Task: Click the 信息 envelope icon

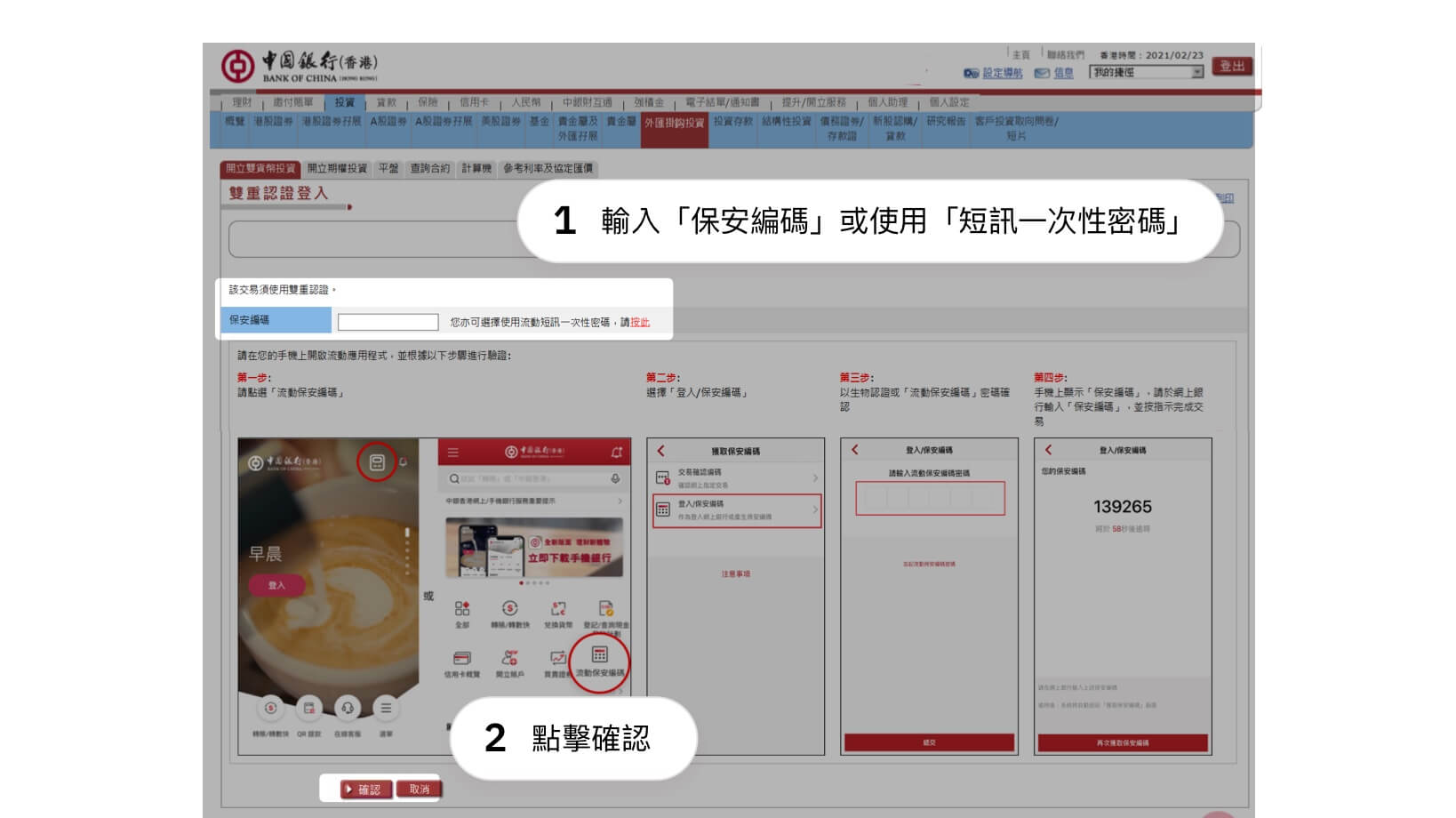Action: (1042, 73)
